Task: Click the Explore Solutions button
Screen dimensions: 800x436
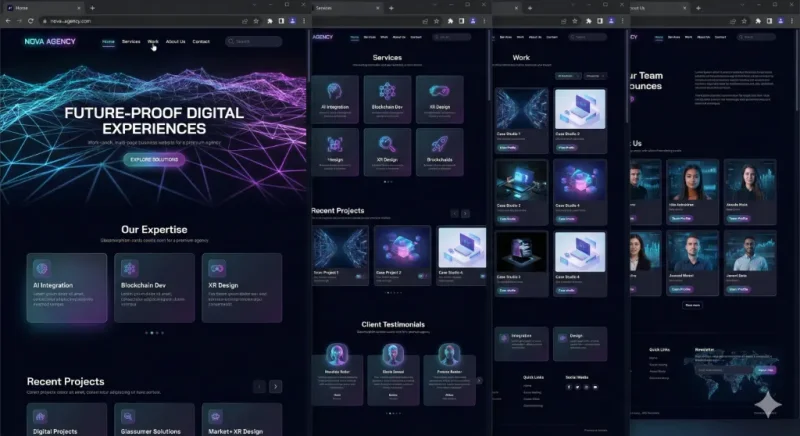Action: 154,159
